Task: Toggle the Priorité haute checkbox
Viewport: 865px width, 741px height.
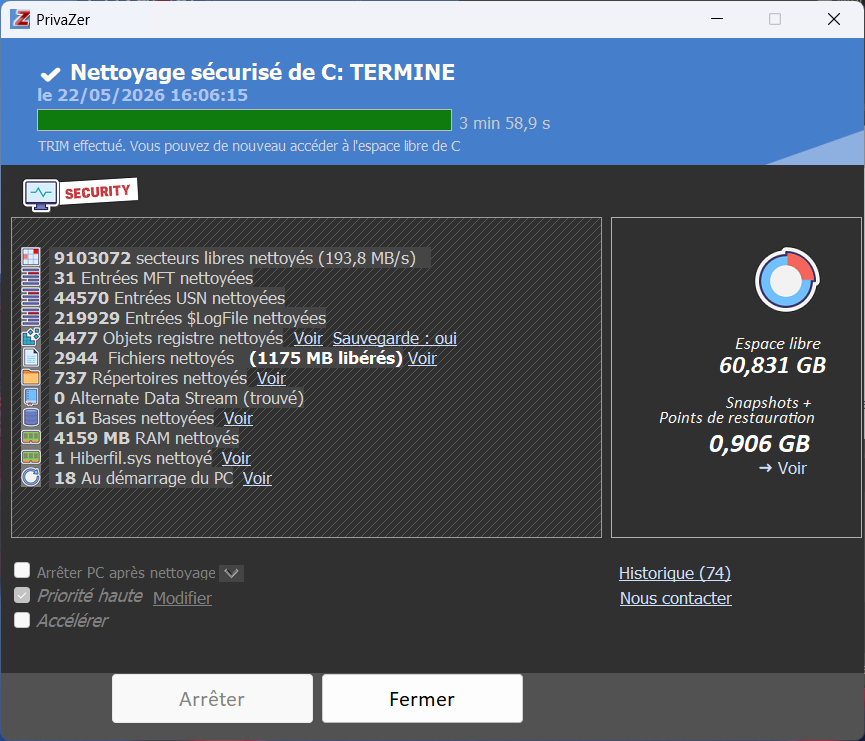Action: click(x=22, y=595)
